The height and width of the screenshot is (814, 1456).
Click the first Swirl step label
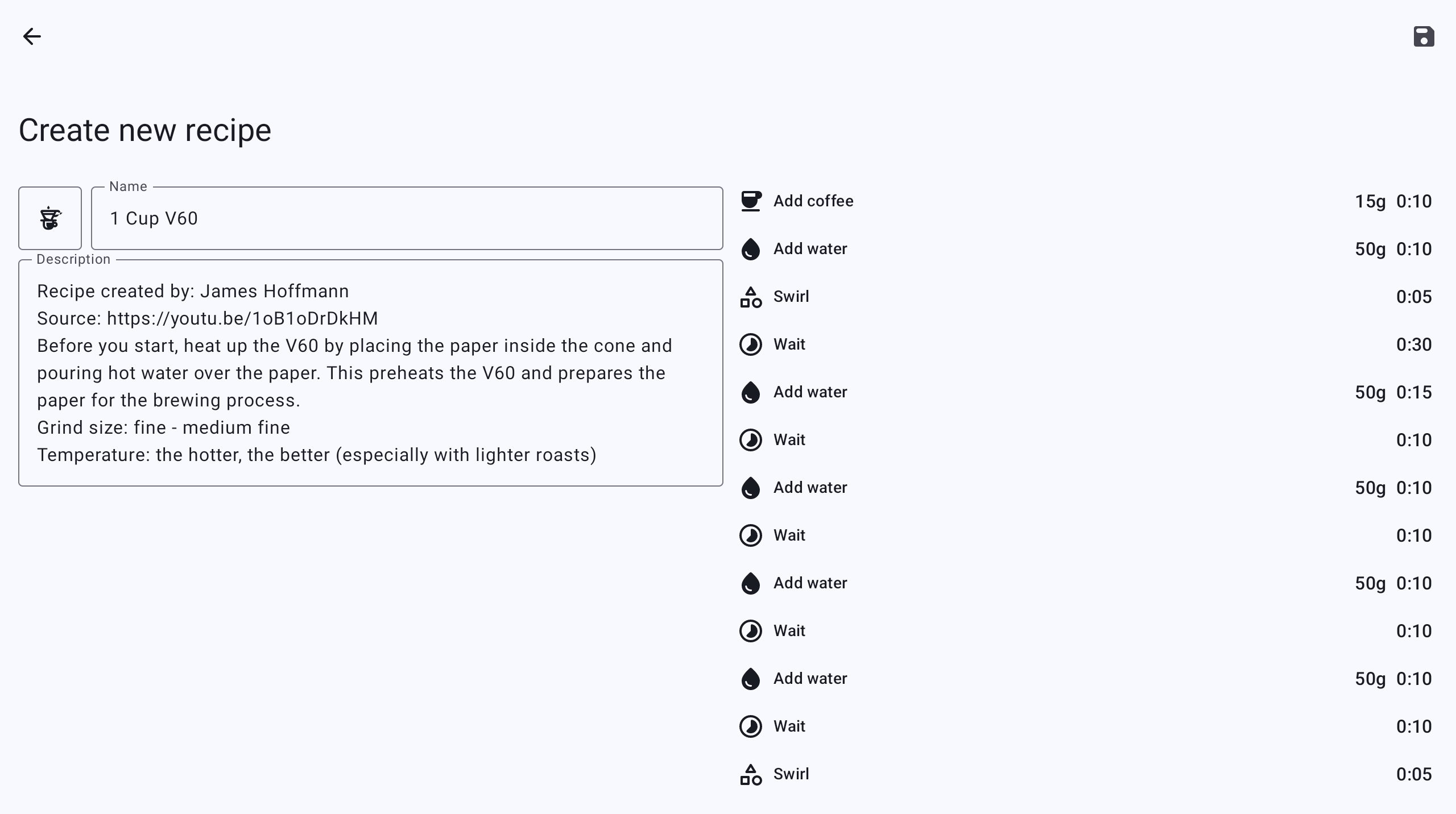click(x=791, y=297)
